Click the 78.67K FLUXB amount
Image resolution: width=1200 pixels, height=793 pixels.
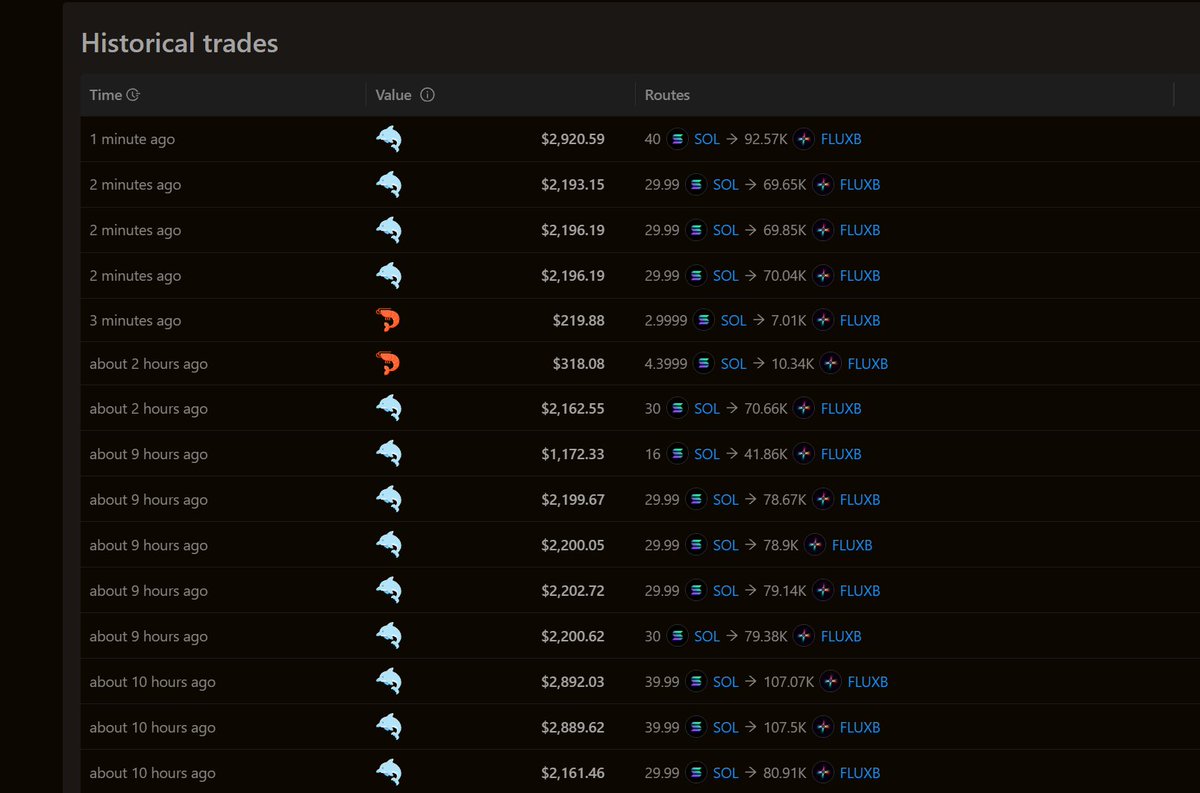785,499
